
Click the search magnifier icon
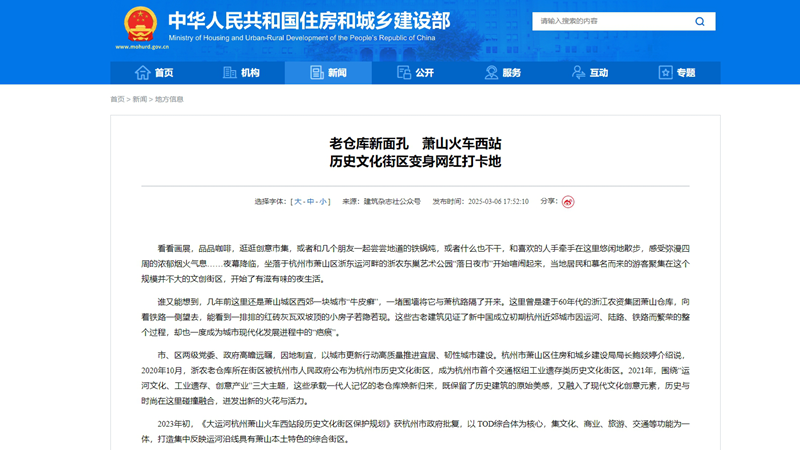point(699,21)
